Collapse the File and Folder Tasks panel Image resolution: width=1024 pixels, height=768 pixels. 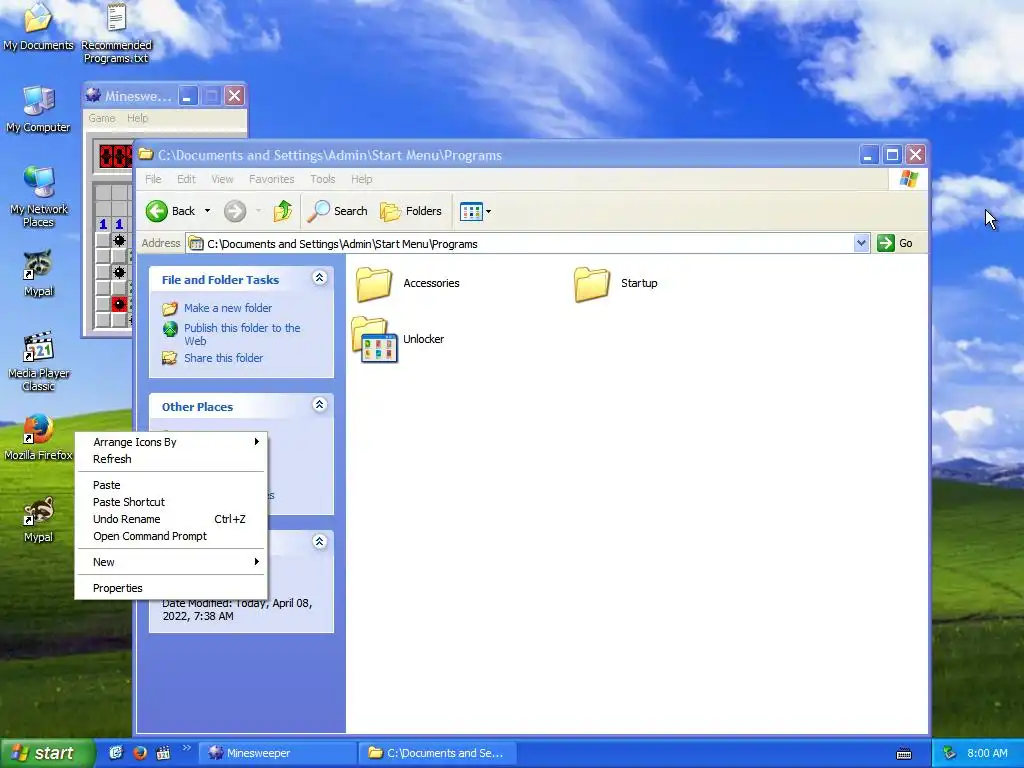(319, 278)
